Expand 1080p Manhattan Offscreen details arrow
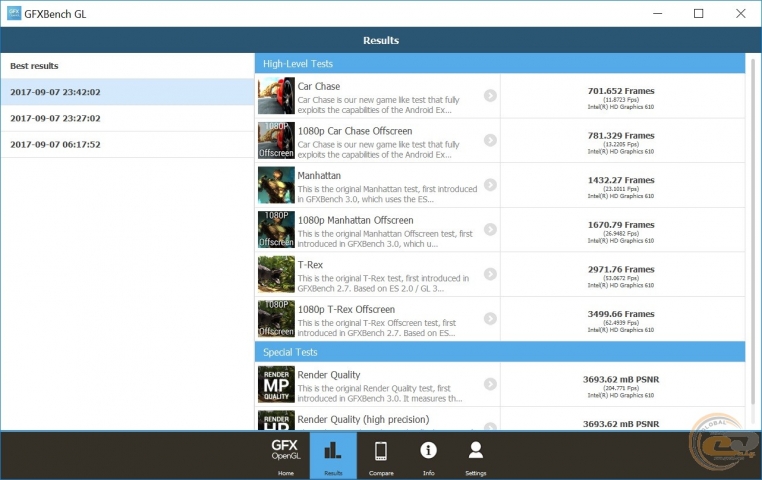 pyautogui.click(x=490, y=229)
